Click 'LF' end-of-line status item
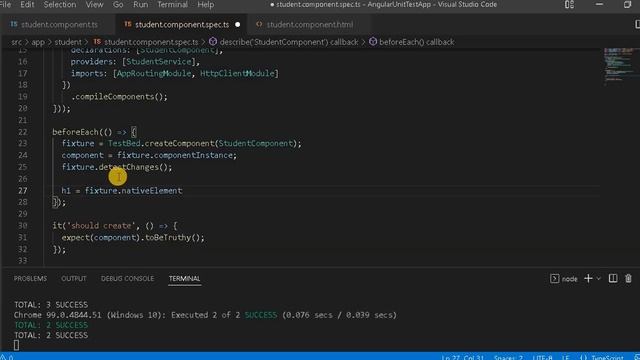This screenshot has width=640, height=360. click(x=565, y=358)
